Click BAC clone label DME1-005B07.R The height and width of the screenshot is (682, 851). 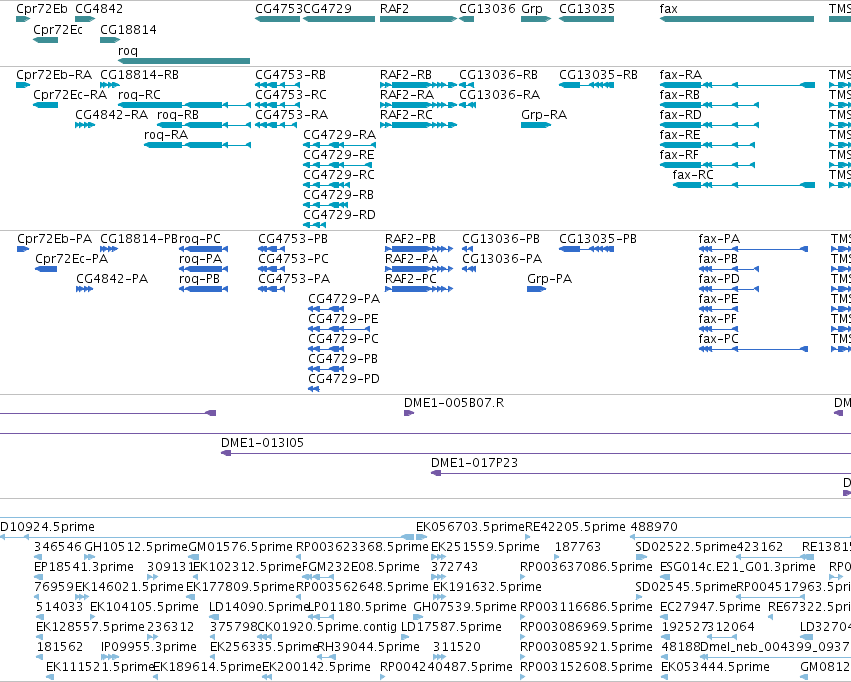point(454,403)
